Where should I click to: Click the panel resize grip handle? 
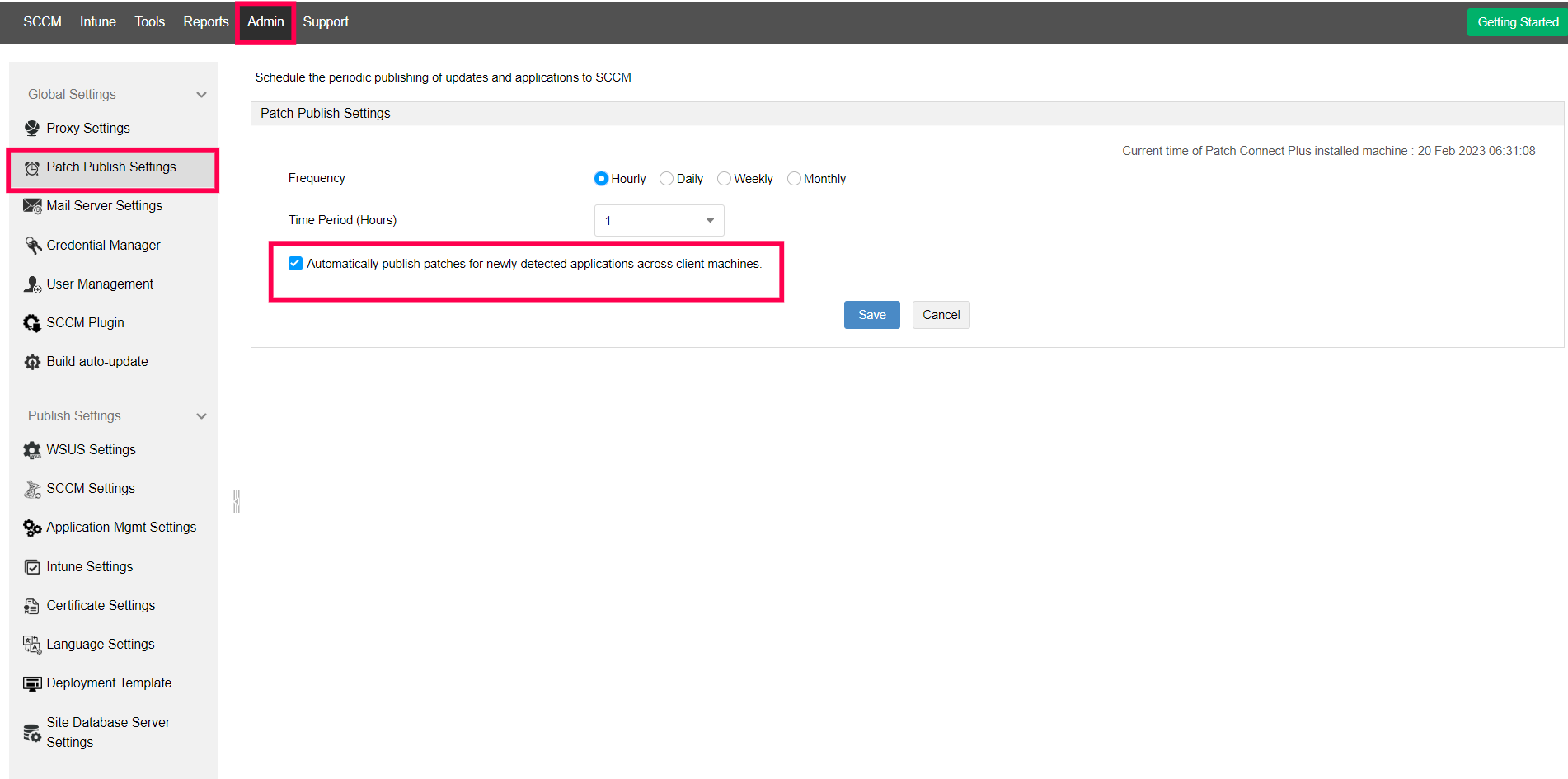[236, 500]
